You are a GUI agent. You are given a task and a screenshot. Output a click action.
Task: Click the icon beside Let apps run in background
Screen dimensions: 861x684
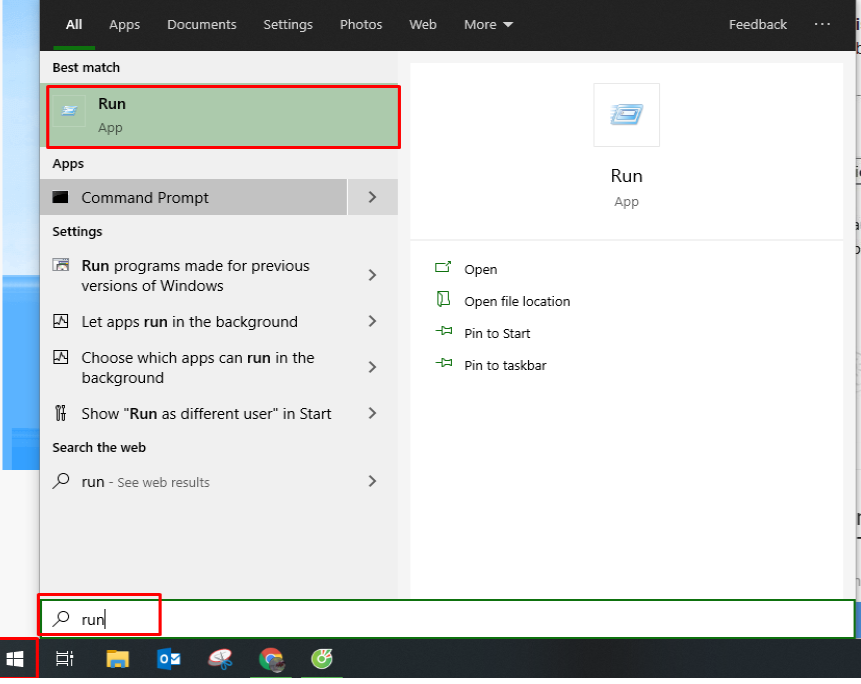click(x=60, y=321)
